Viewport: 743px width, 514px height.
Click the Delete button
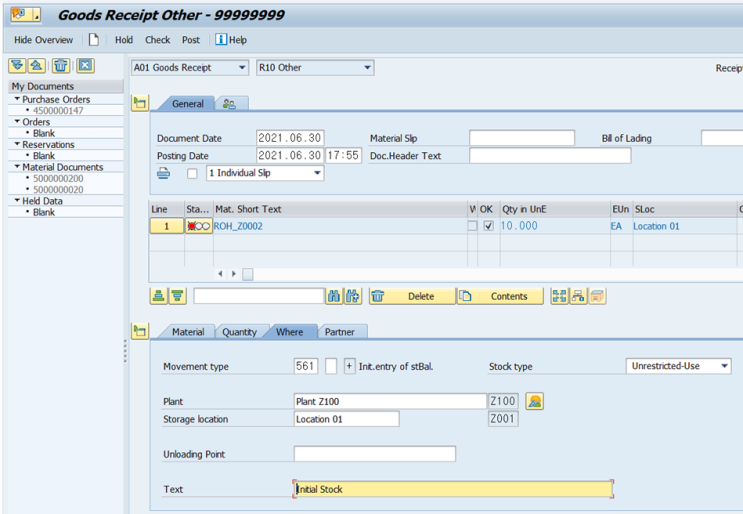coord(413,296)
